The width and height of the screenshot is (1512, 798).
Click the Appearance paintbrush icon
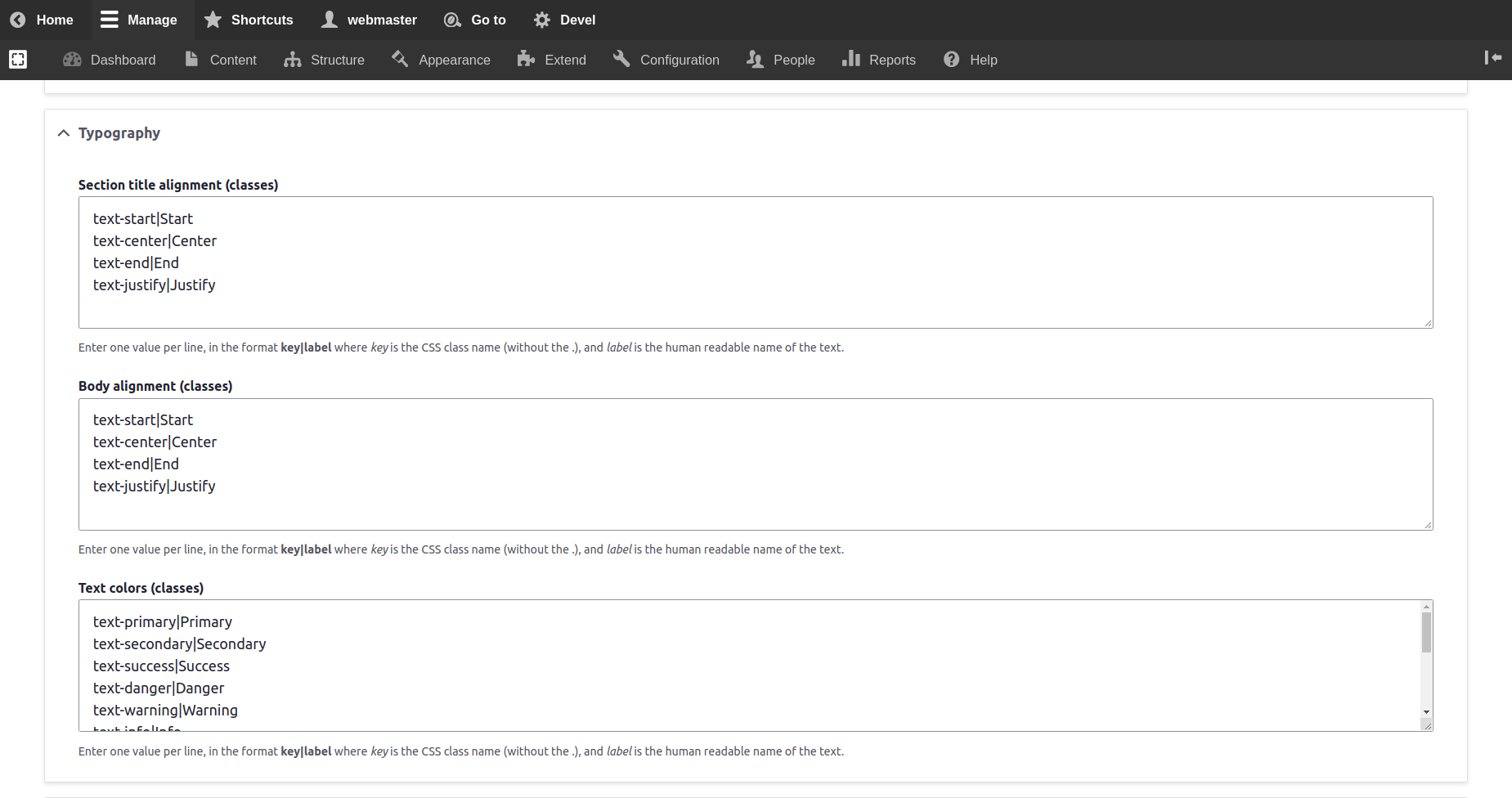[x=400, y=59]
